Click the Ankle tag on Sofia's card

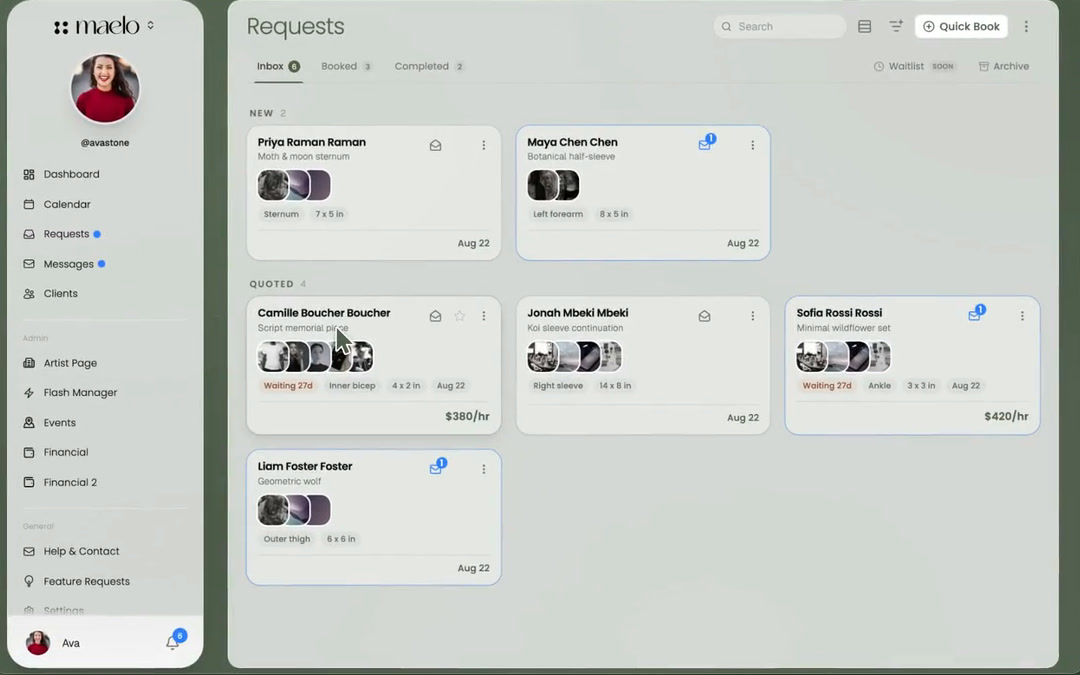coord(880,386)
